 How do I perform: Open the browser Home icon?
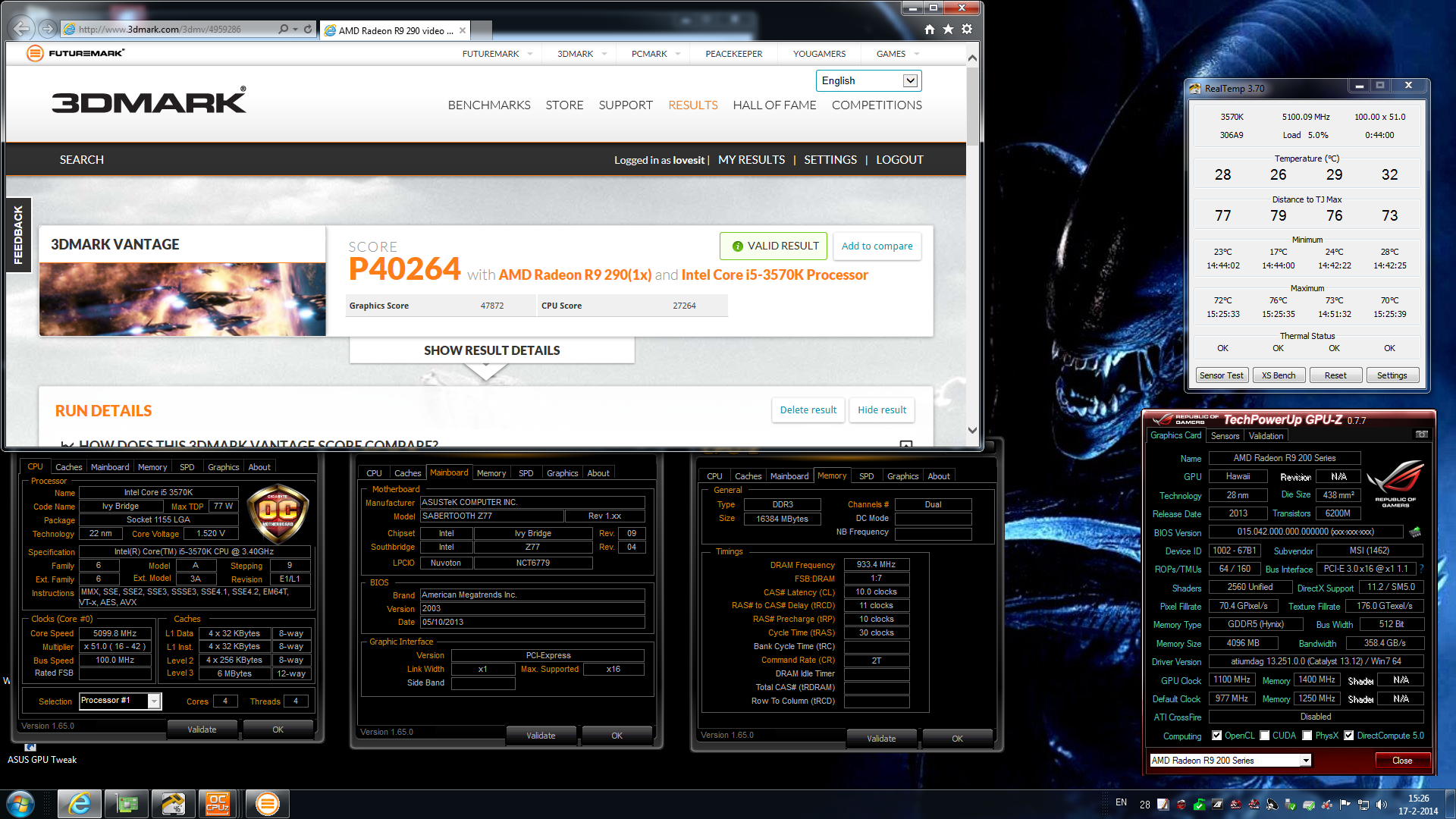tap(930, 29)
